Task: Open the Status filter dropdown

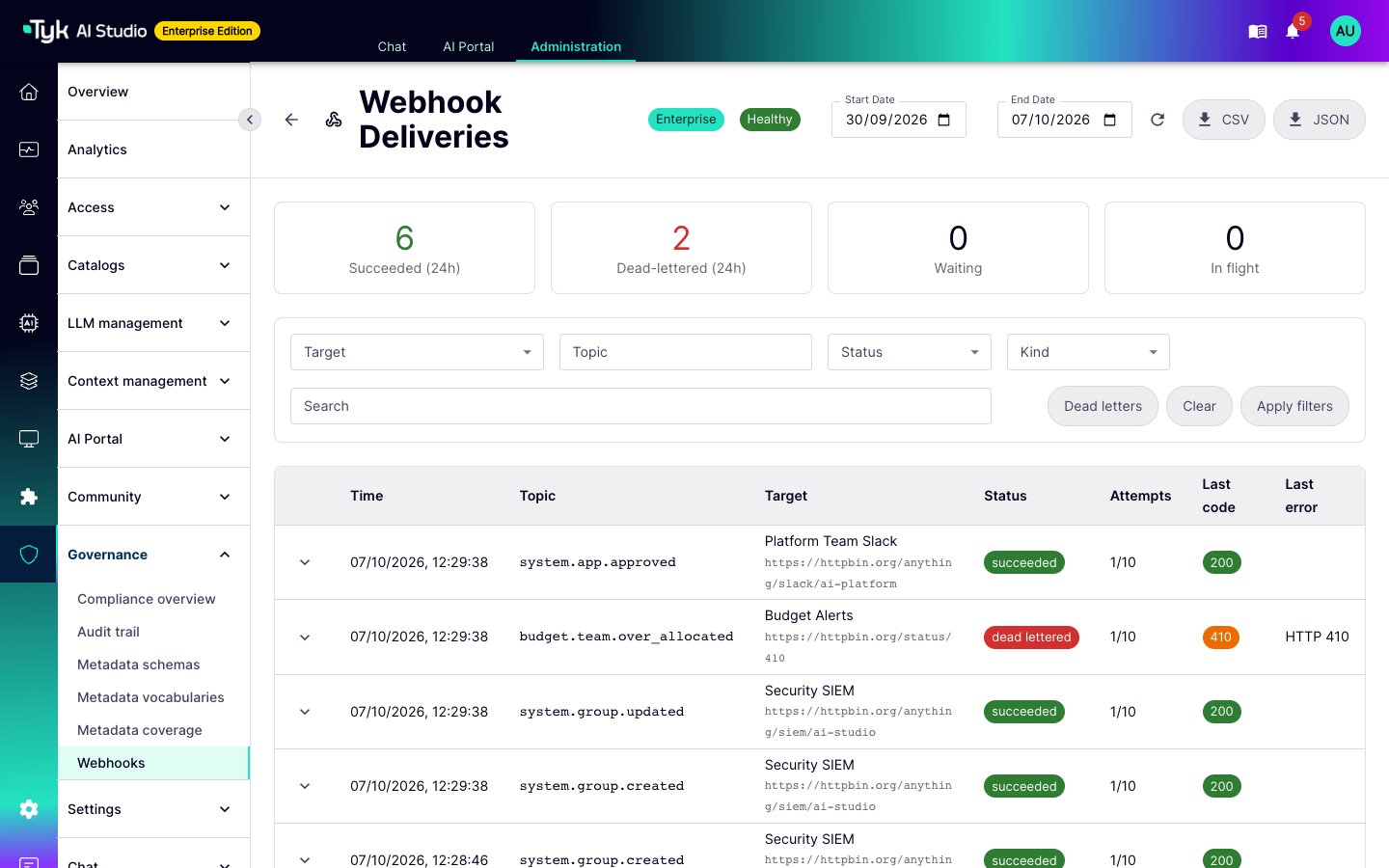Action: [910, 352]
